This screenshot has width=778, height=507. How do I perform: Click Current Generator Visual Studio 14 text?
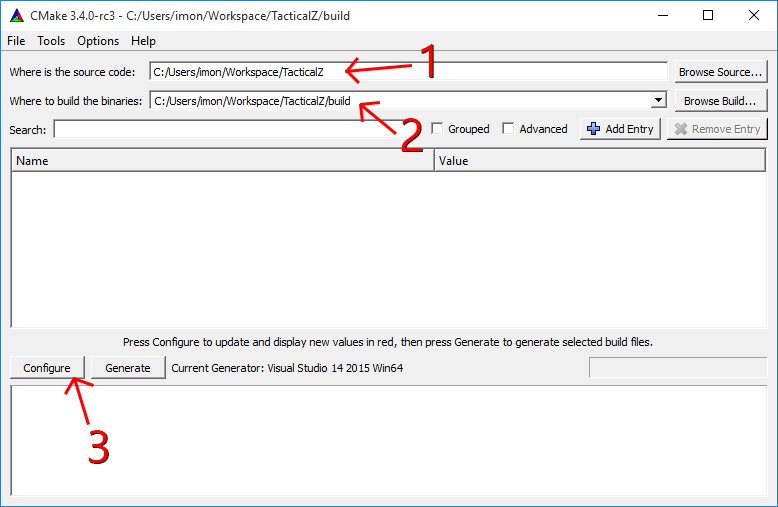[287, 368]
